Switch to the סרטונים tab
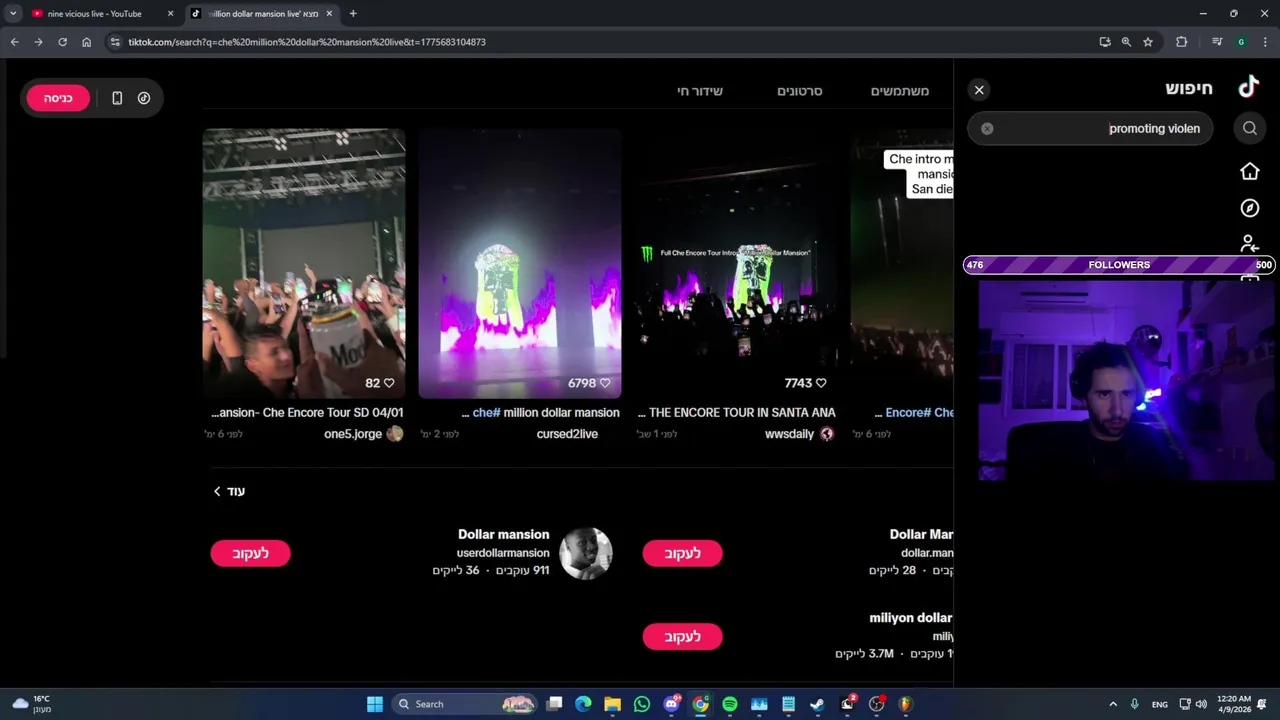 tap(800, 91)
